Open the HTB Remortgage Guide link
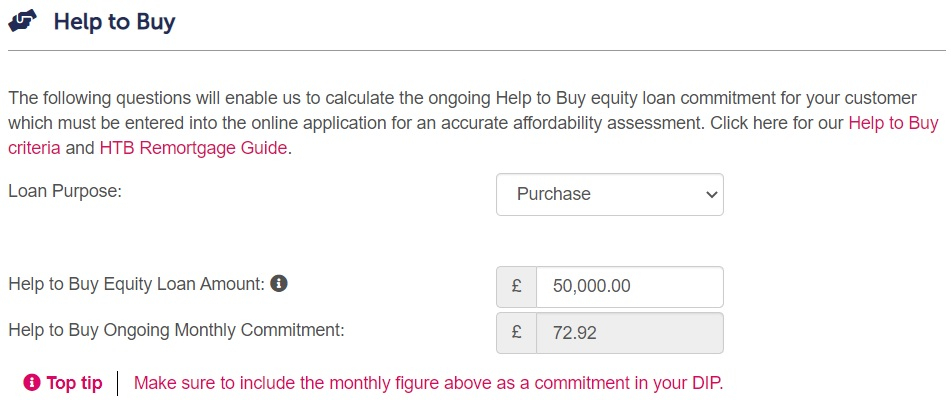This screenshot has height=400, width=951. tap(193, 148)
